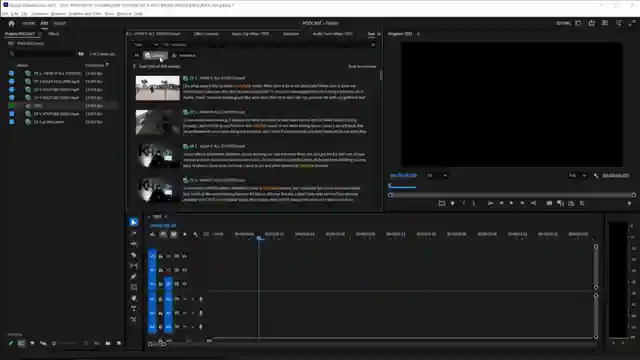Screen dimensions: 640x360
Task: Add a marker in the timeline header
Action: pos(184,234)
